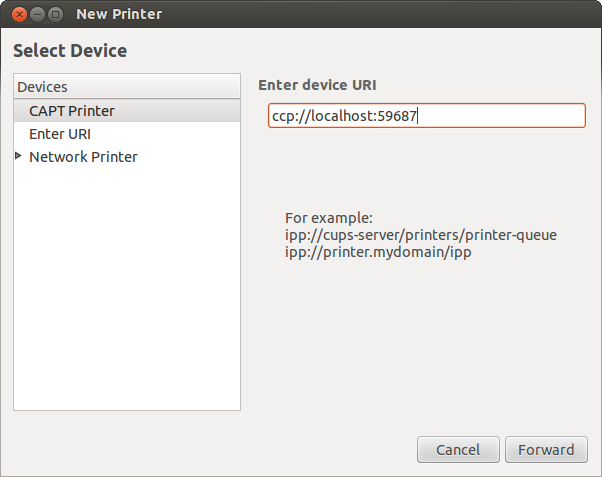The height and width of the screenshot is (477, 602).
Task: Select the Network Printer label
Action: 83,157
